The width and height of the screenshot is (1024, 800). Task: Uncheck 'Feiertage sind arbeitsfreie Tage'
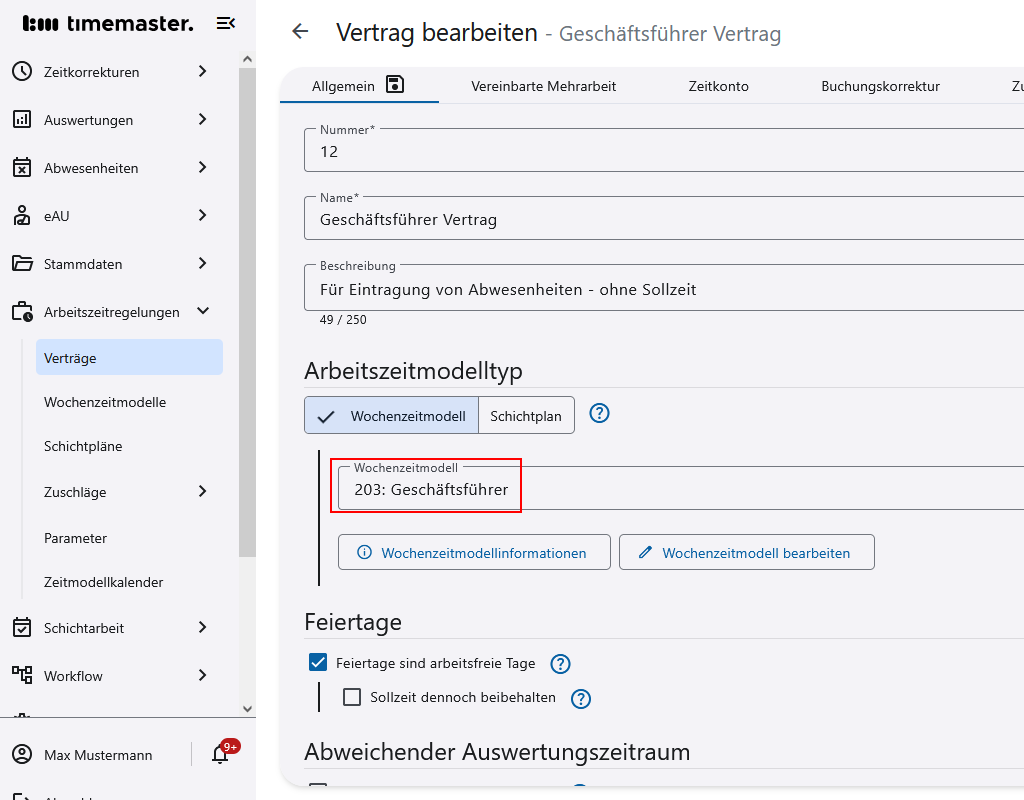[317, 662]
